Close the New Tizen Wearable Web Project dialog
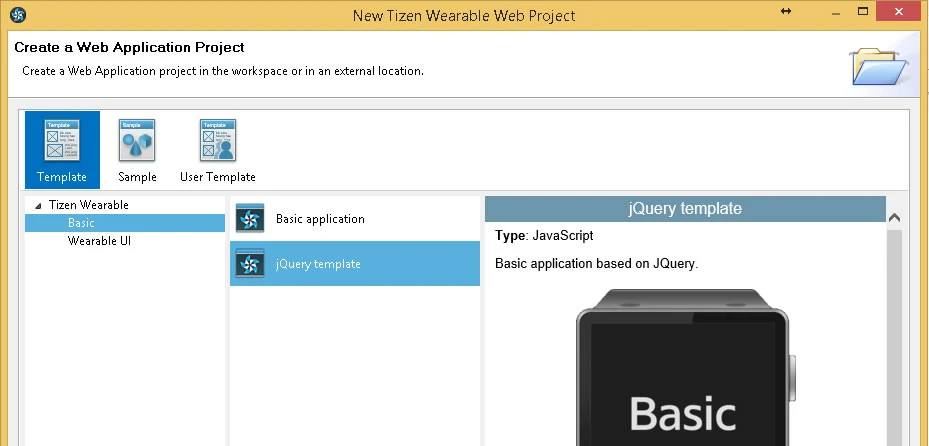This screenshot has height=446, width=929. (x=898, y=11)
